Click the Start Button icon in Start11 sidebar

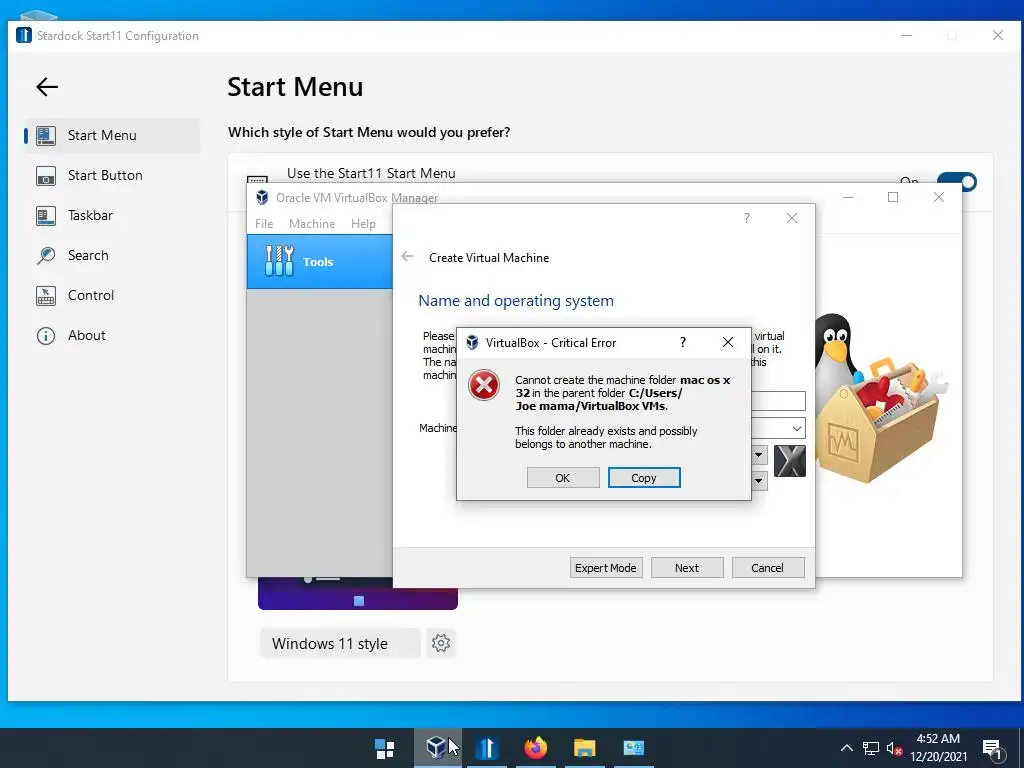(x=46, y=176)
